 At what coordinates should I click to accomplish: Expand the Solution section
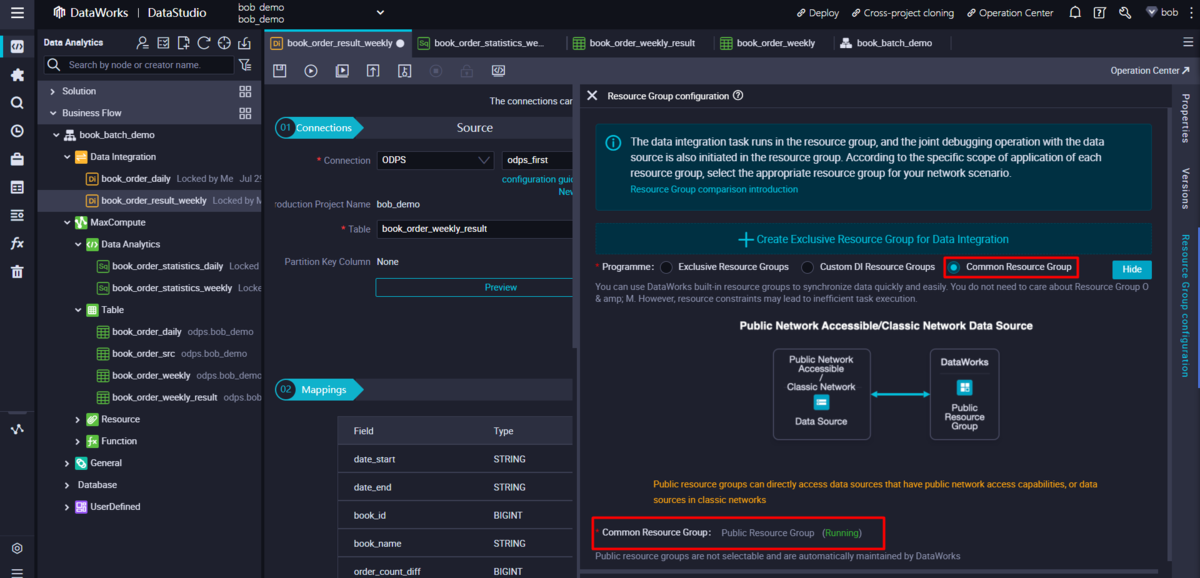coord(53,91)
